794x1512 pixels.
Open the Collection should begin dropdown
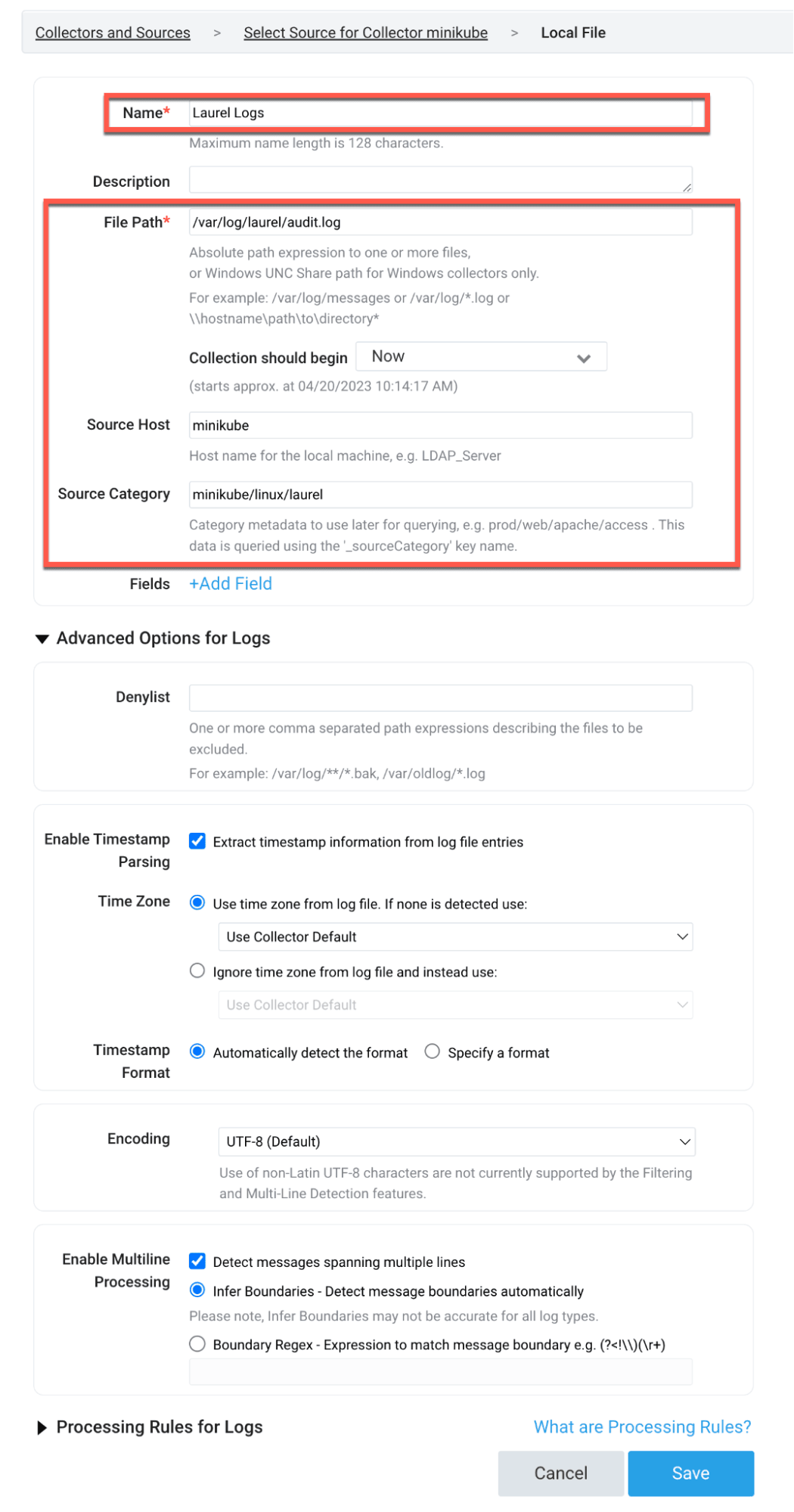[x=481, y=355]
